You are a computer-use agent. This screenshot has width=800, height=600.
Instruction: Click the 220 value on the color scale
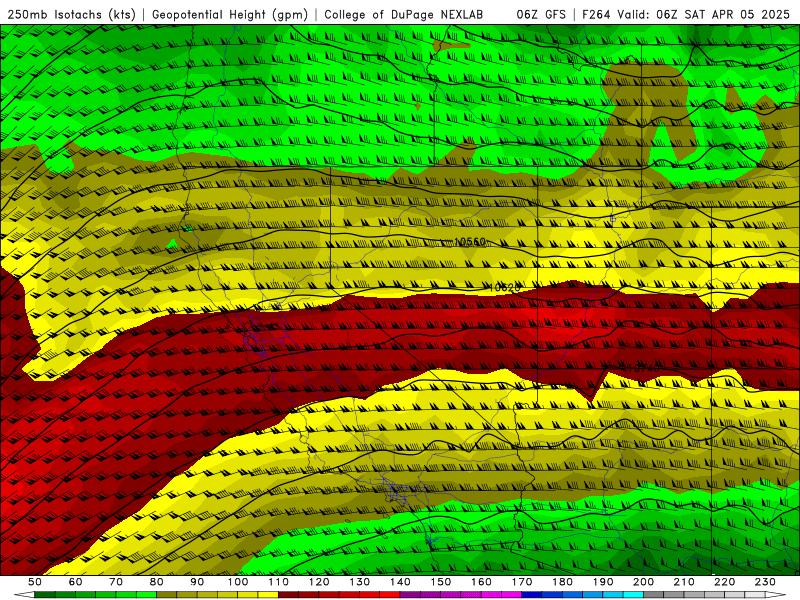(724, 582)
